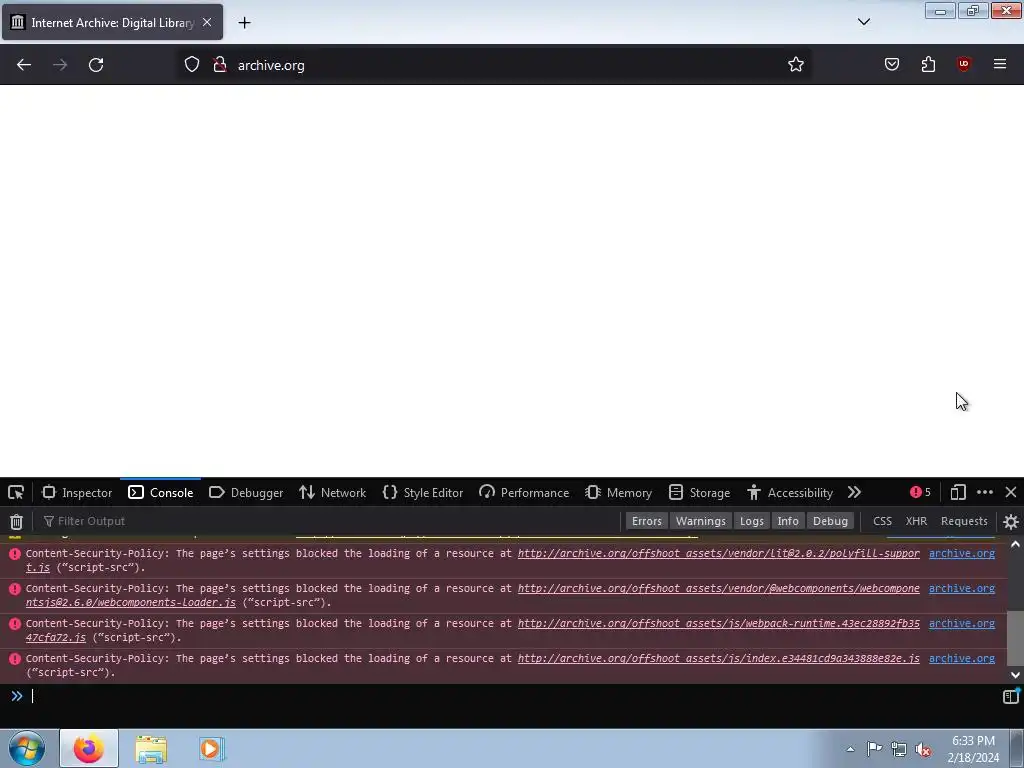Viewport: 1024px width, 768px height.
Task: Open a new browser tab
Action: 244,23
